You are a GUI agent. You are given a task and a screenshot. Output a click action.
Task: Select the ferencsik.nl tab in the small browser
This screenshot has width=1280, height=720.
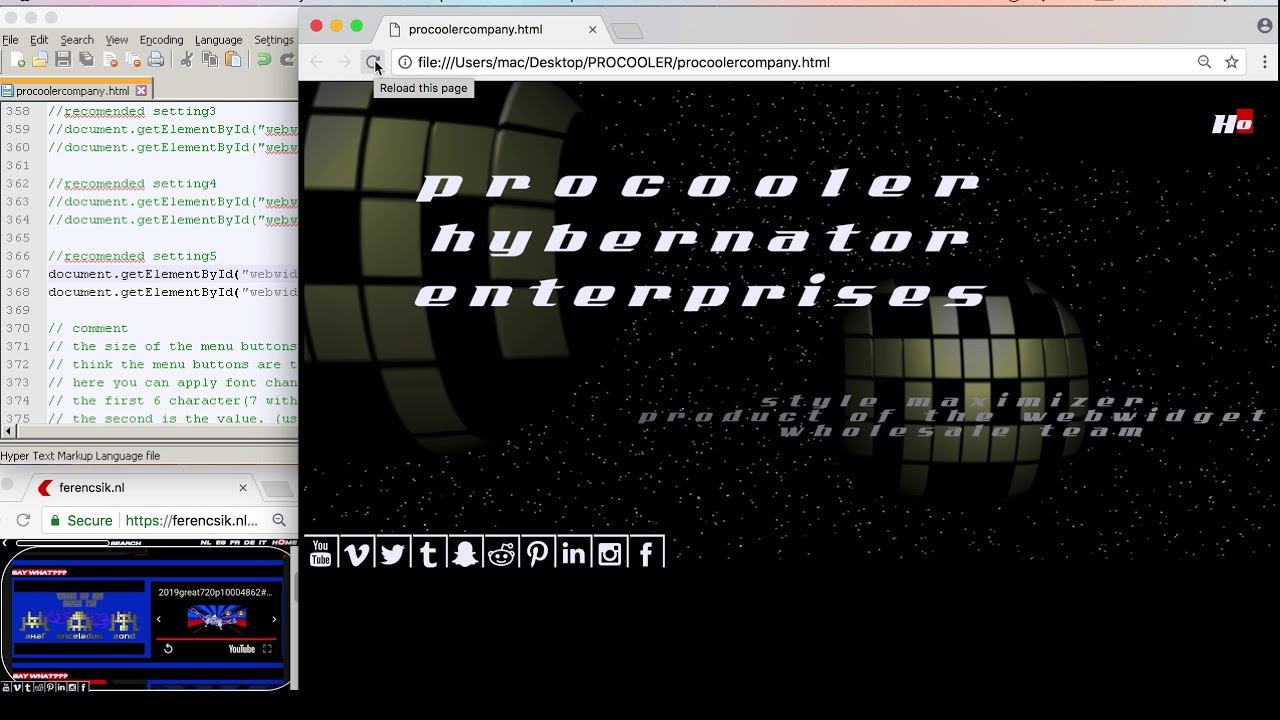[x=140, y=488]
